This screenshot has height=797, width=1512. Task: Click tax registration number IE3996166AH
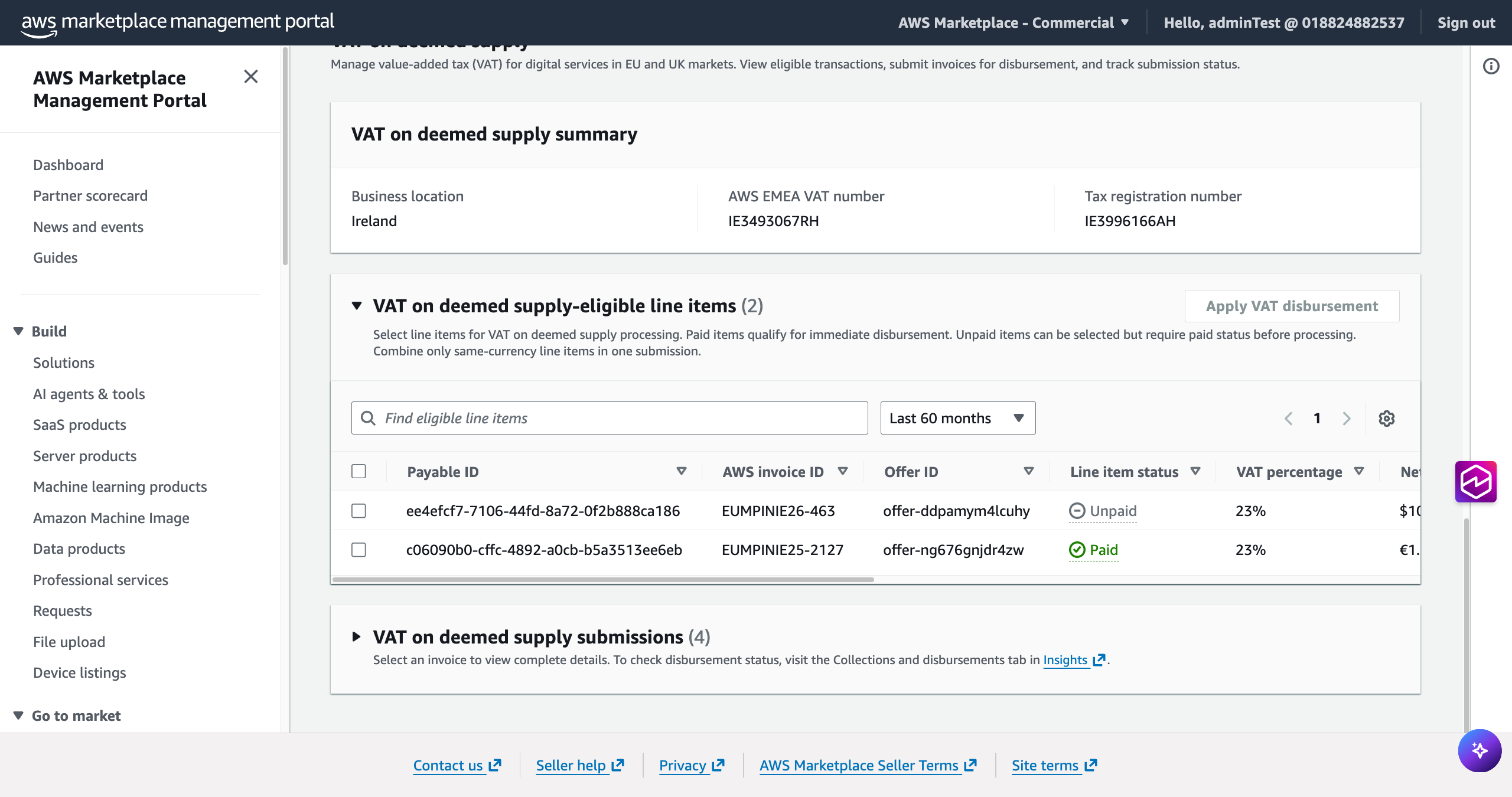[x=1130, y=221]
